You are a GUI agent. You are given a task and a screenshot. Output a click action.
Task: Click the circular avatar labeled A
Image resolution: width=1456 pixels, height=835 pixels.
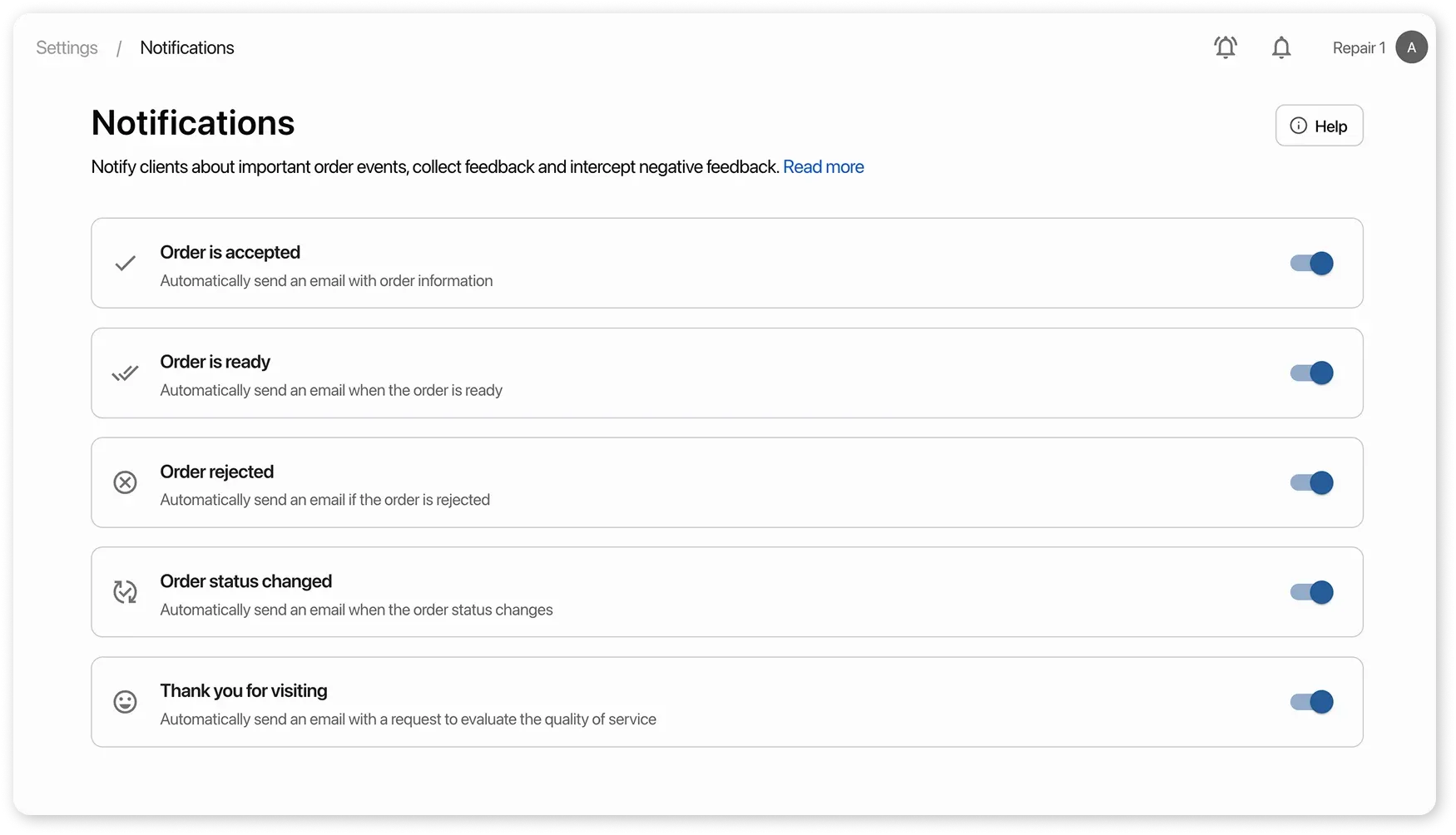click(x=1411, y=47)
